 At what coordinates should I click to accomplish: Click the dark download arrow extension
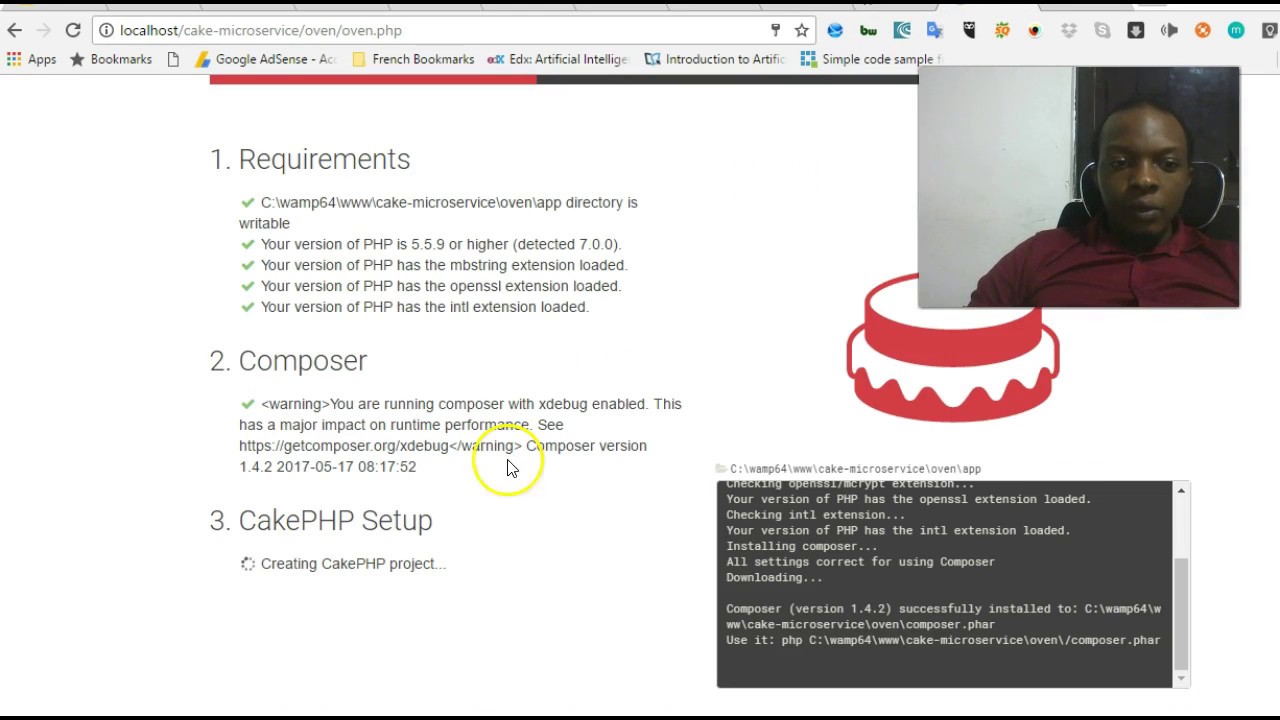tap(1136, 31)
